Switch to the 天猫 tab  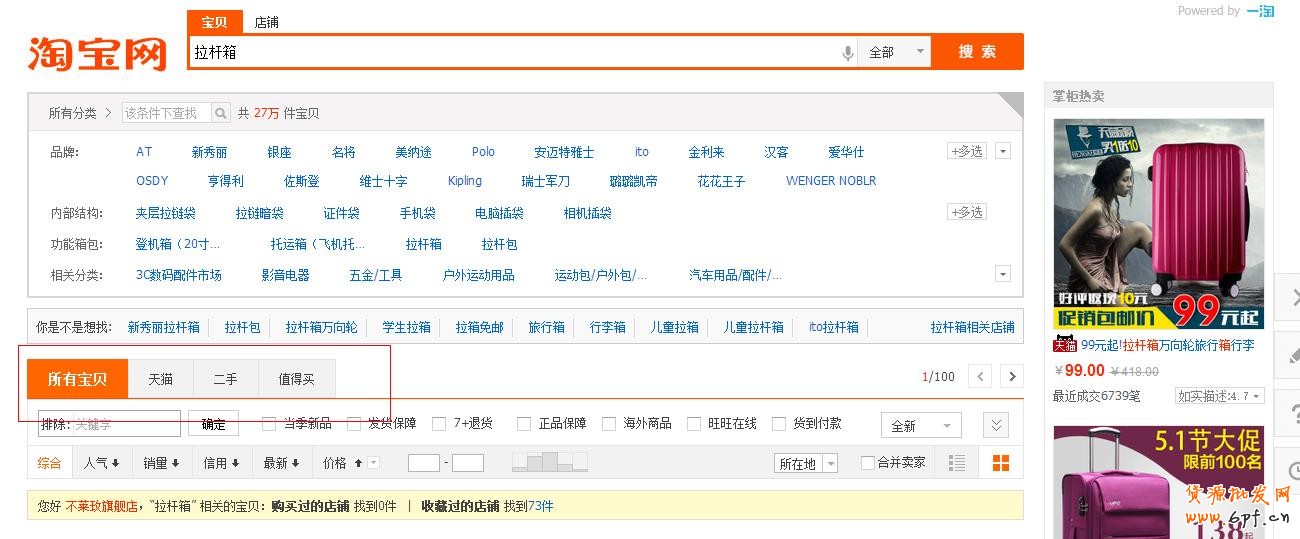point(160,379)
